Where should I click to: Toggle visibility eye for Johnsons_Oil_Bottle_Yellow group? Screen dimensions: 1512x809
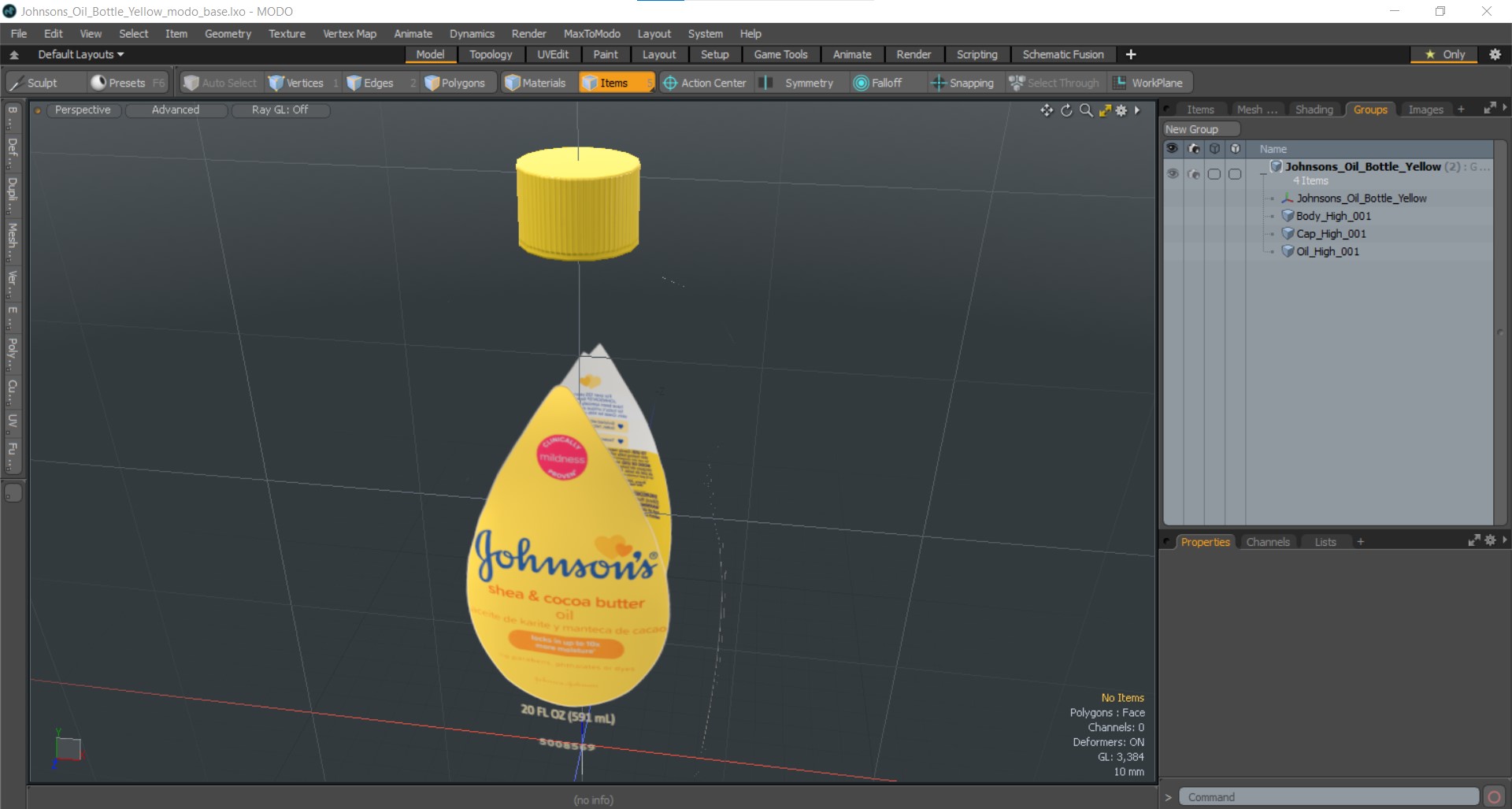coord(1173,174)
